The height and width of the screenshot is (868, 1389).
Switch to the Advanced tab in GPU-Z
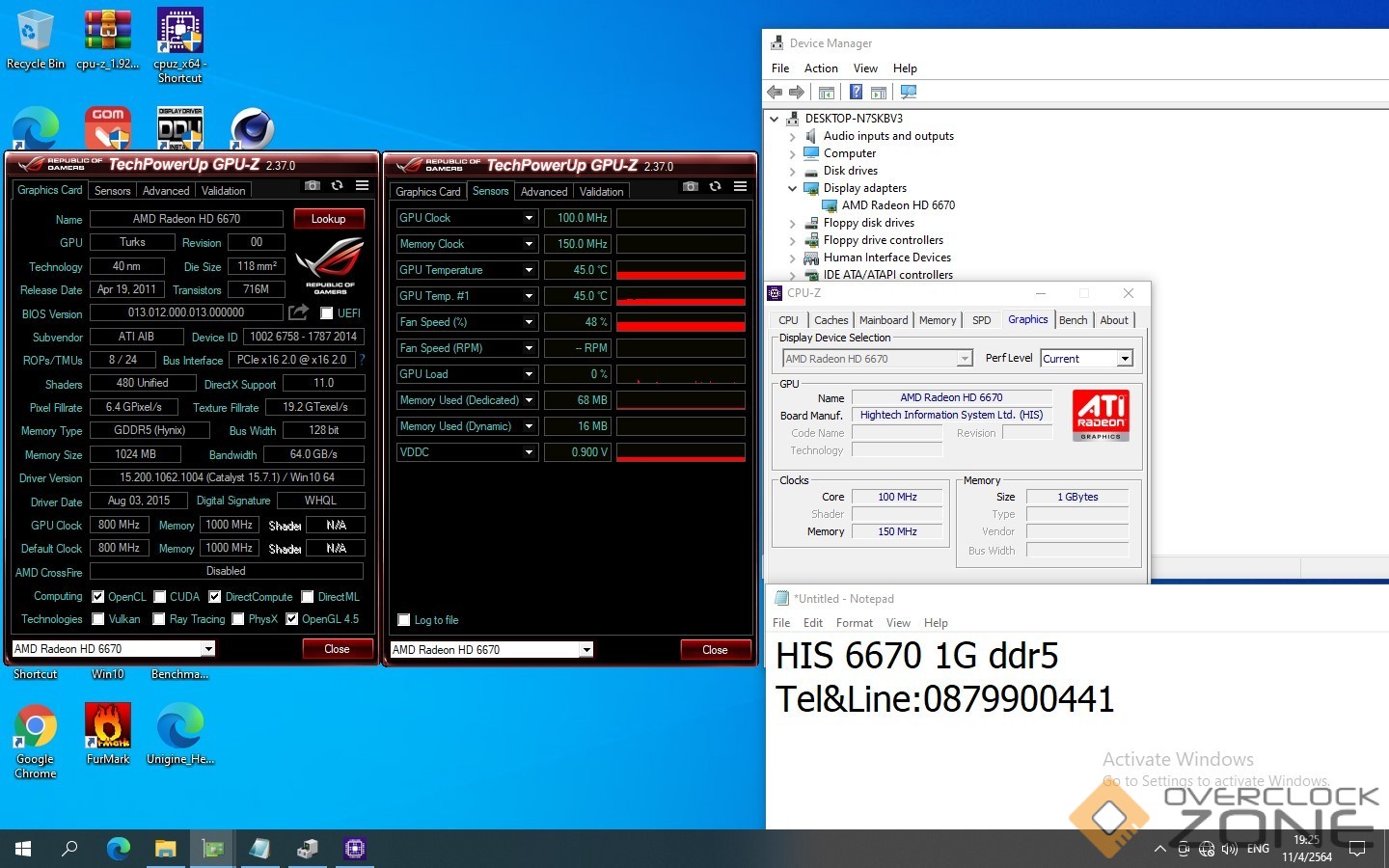166,191
